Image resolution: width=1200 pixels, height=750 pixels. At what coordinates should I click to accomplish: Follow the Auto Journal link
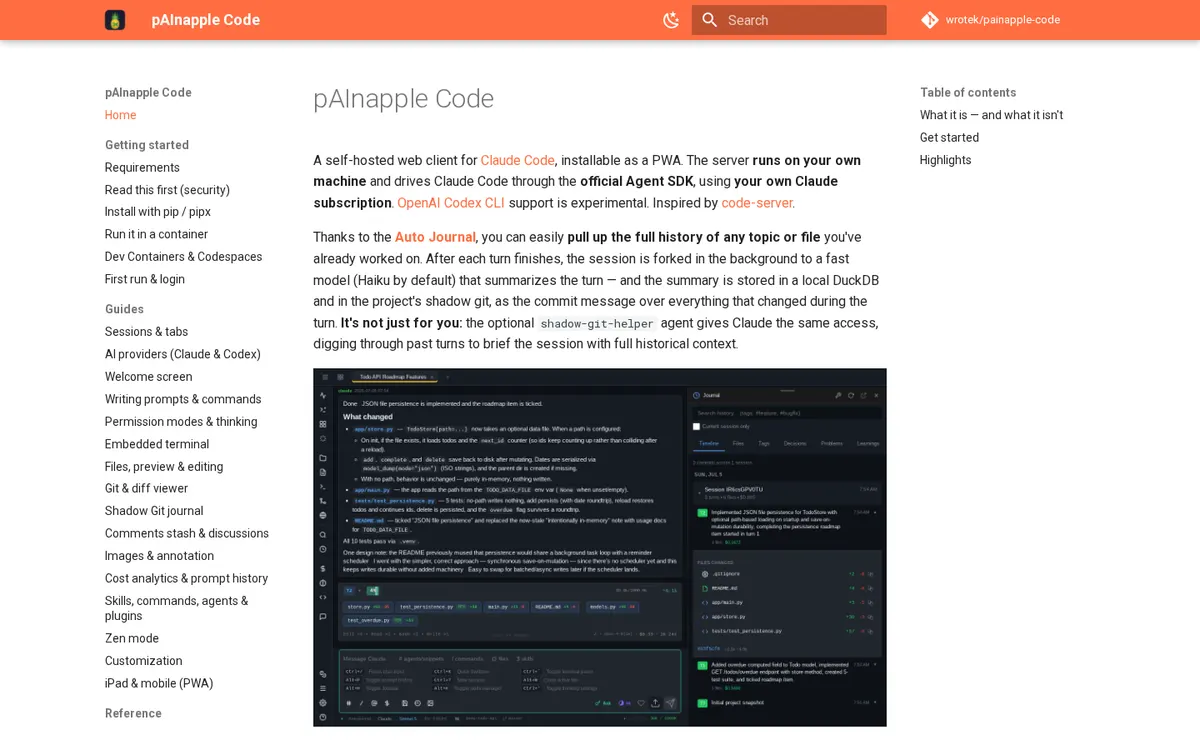pyautogui.click(x=435, y=237)
